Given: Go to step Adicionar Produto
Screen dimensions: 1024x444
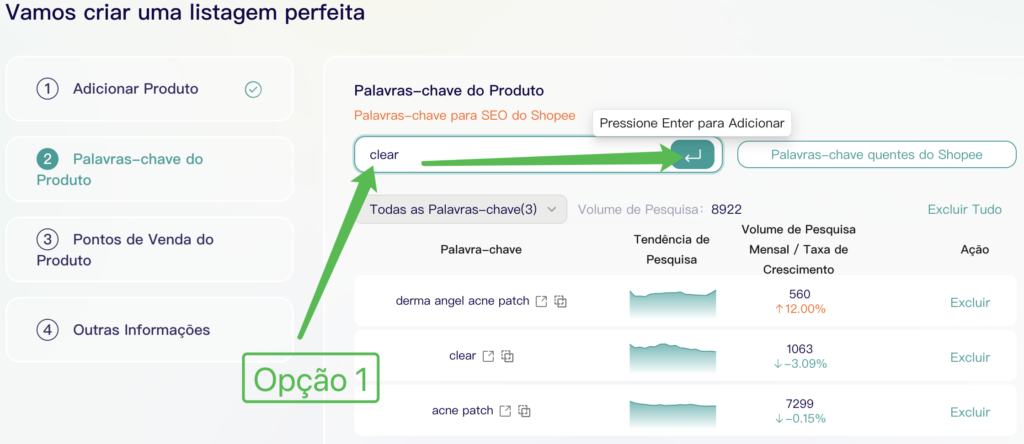Looking at the screenshot, I should click(135, 89).
